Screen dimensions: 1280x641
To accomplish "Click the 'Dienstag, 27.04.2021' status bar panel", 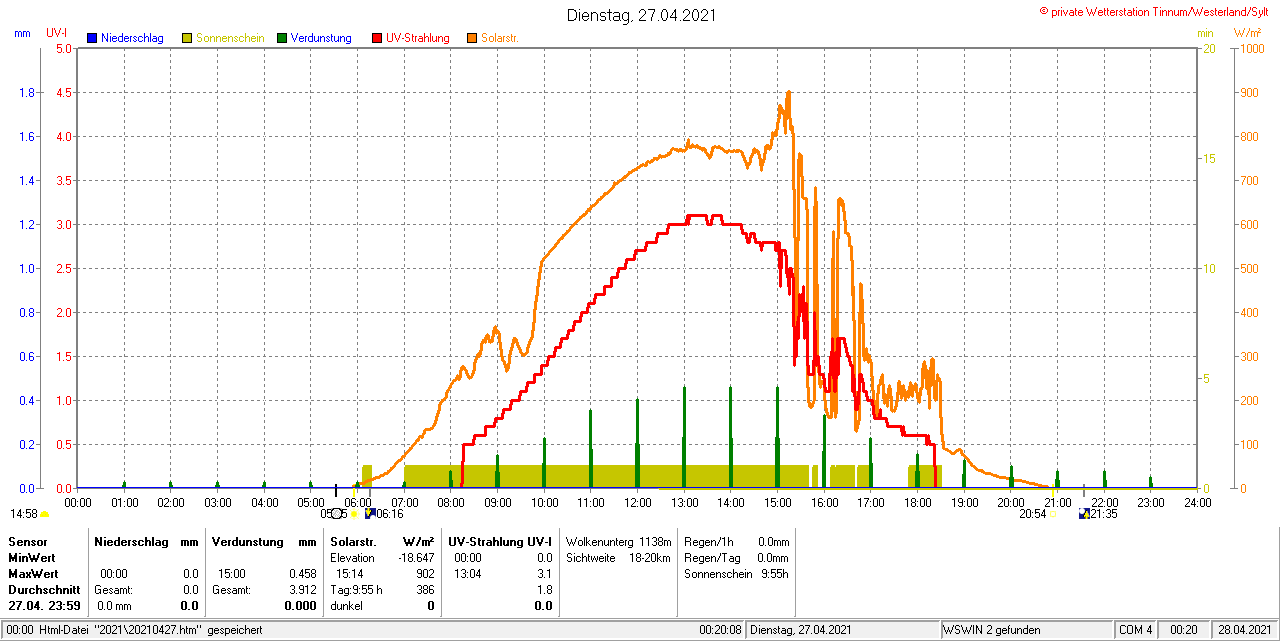I will coord(843,630).
